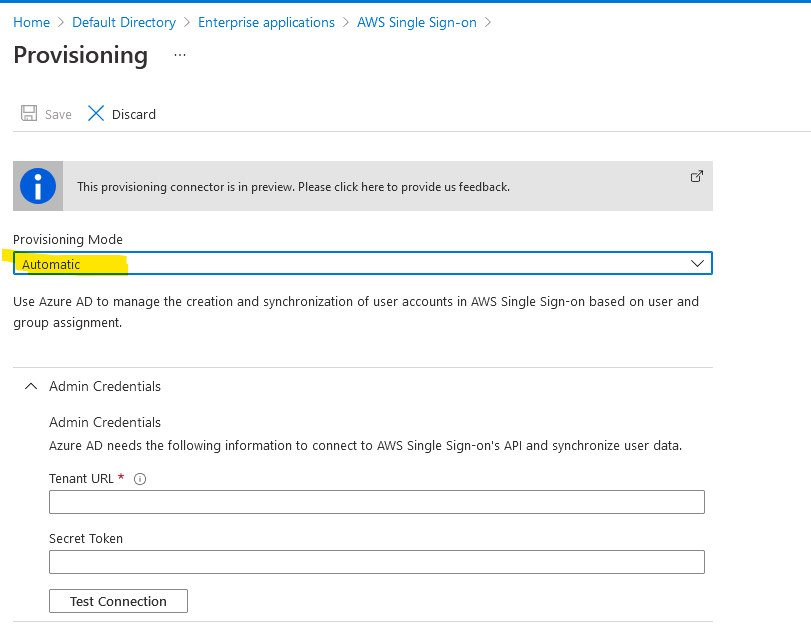This screenshot has width=811, height=642.
Task: Return to AWS Single Sign-on breadcrumb
Action: 417,23
